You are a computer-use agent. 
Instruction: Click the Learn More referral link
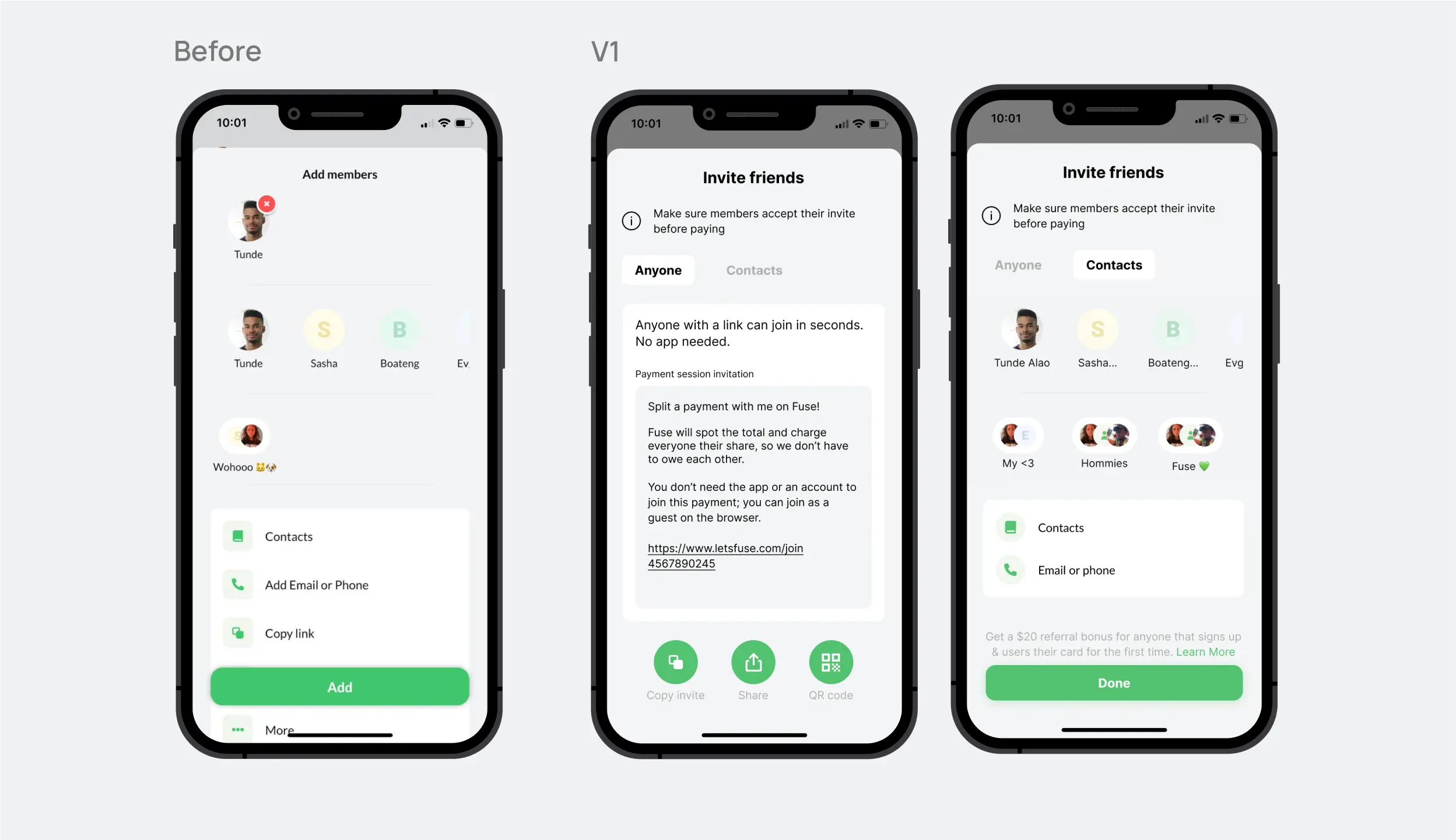click(x=1205, y=651)
